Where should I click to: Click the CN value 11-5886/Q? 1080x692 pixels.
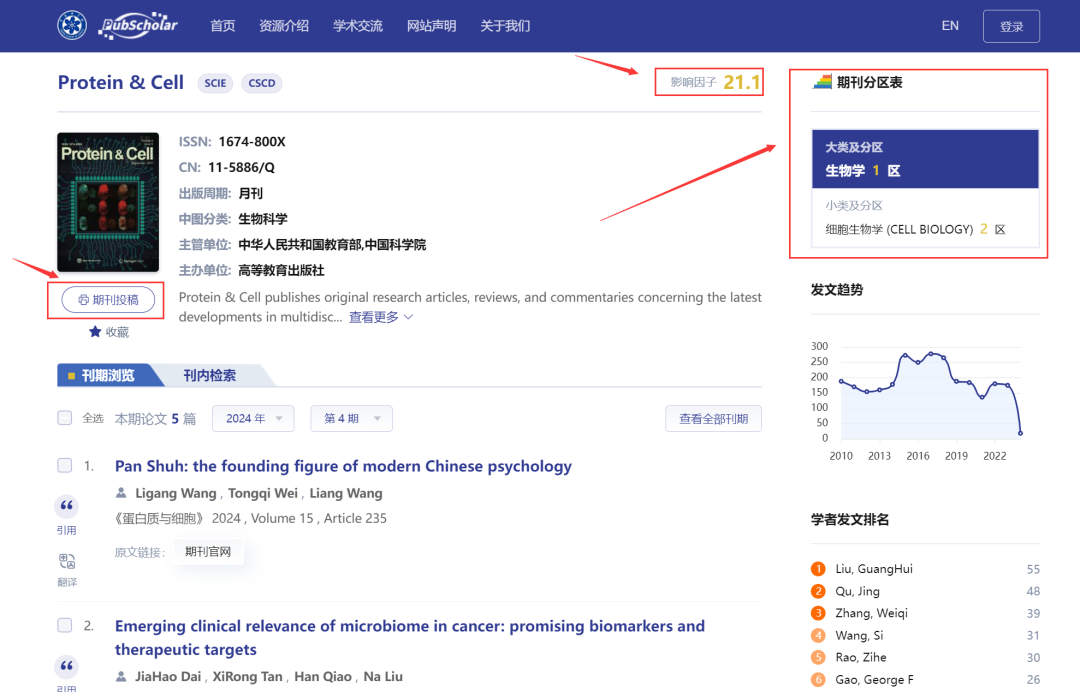[241, 167]
